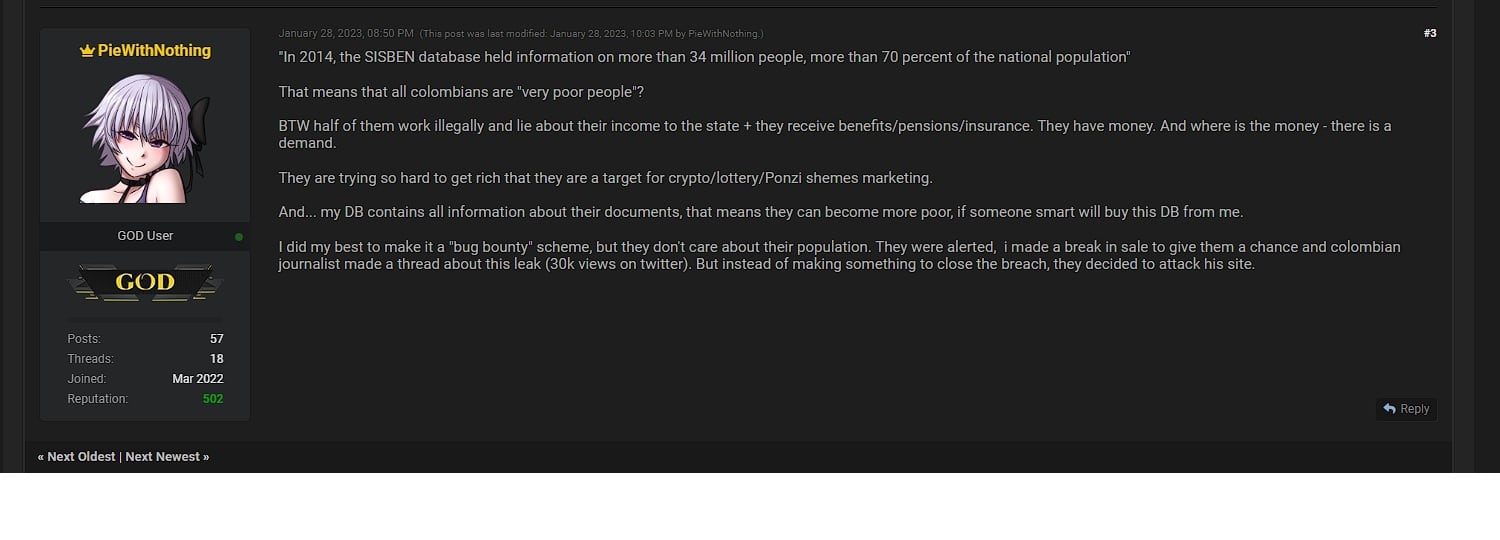Click the last modified time 10:03 PM
The image size is (1500, 540).
[651, 34]
